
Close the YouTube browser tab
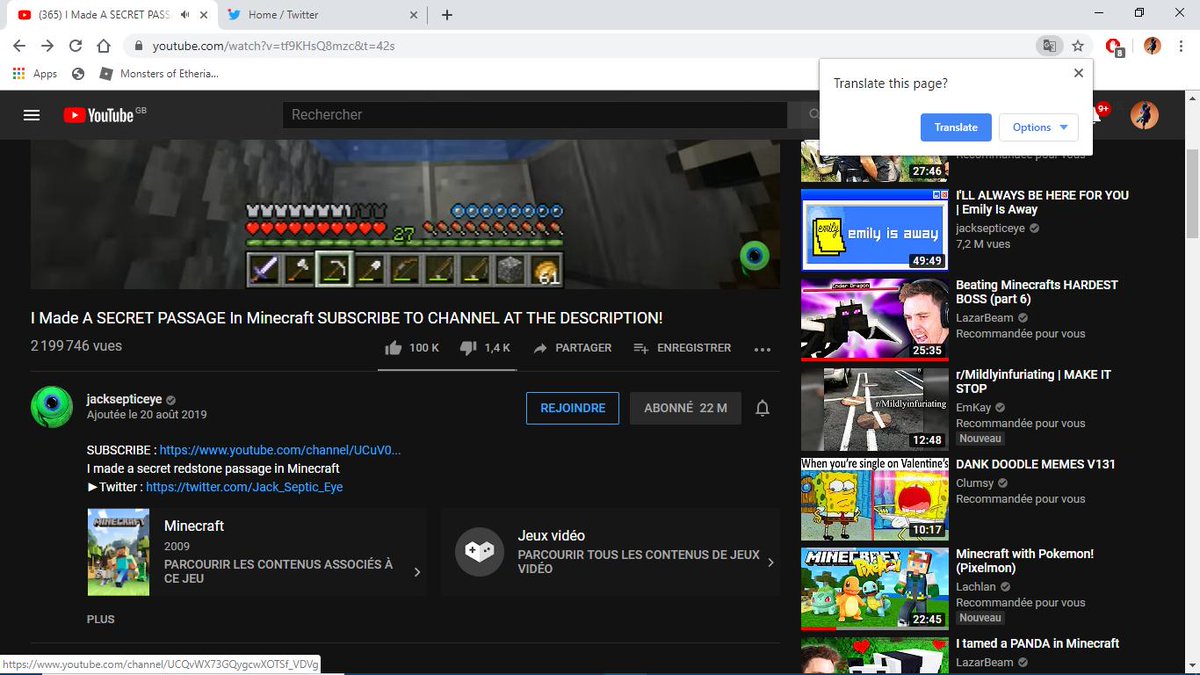click(x=203, y=15)
